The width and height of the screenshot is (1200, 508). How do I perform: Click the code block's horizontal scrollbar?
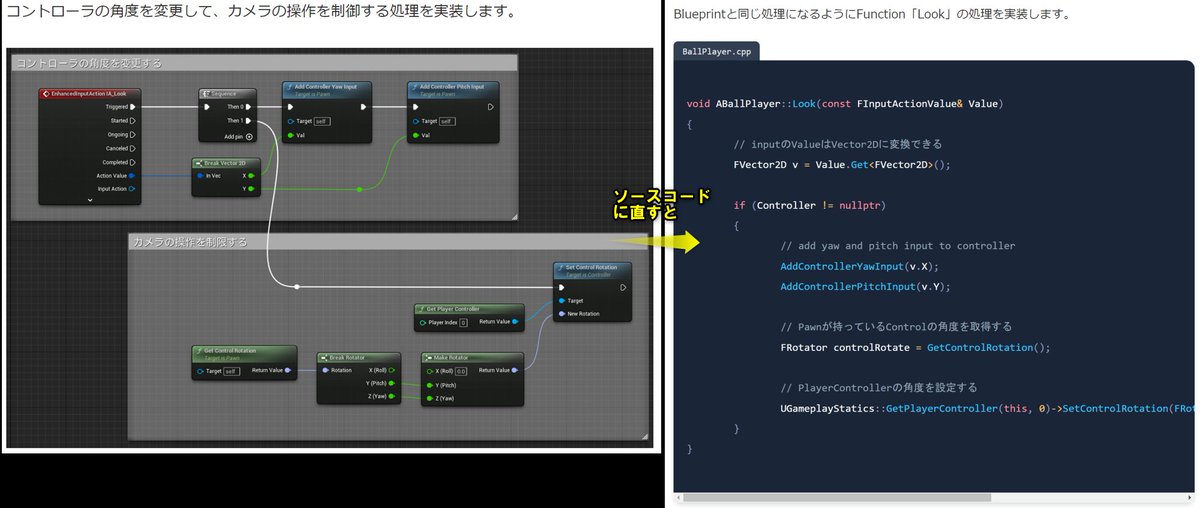coord(839,496)
